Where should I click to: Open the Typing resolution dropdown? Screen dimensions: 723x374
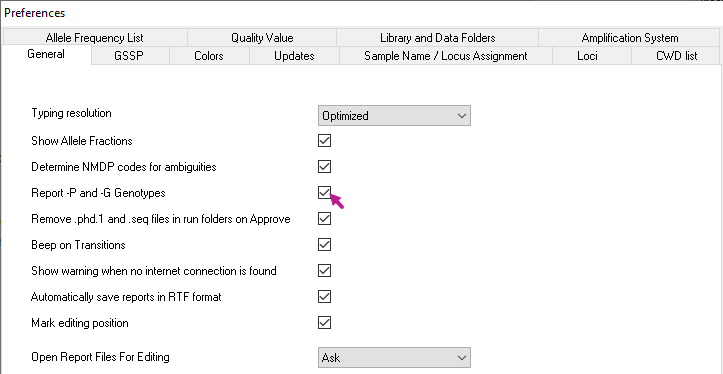click(x=394, y=116)
